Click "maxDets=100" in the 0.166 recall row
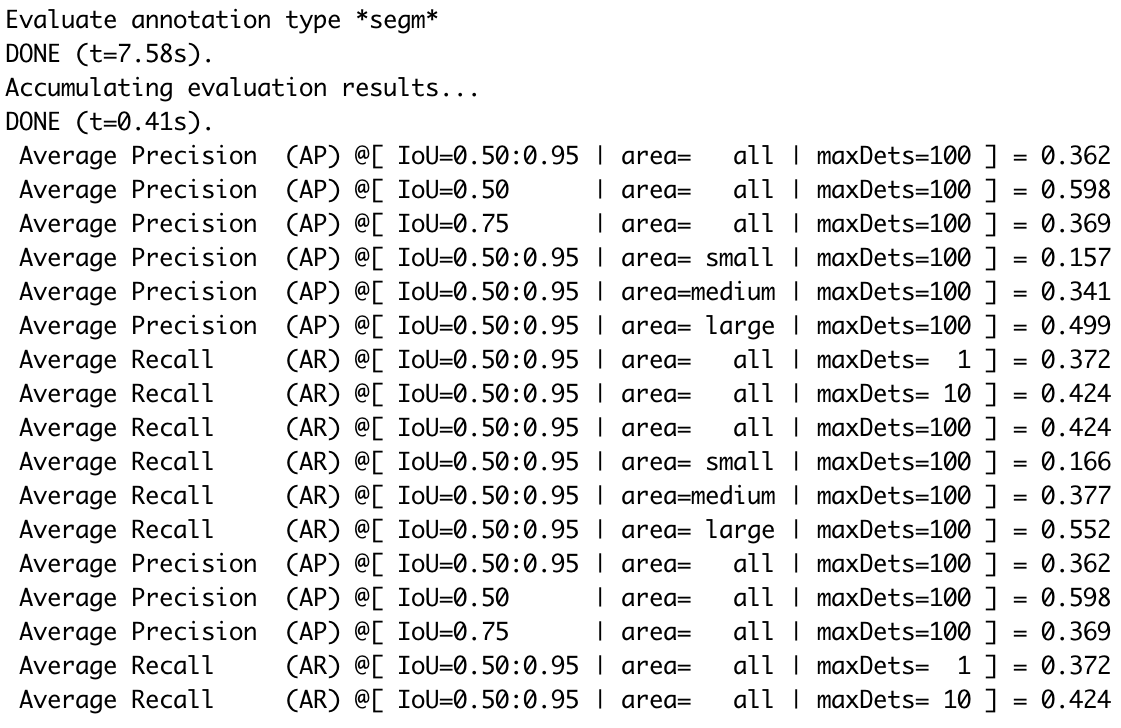The width and height of the screenshot is (1121, 728). click(893, 462)
